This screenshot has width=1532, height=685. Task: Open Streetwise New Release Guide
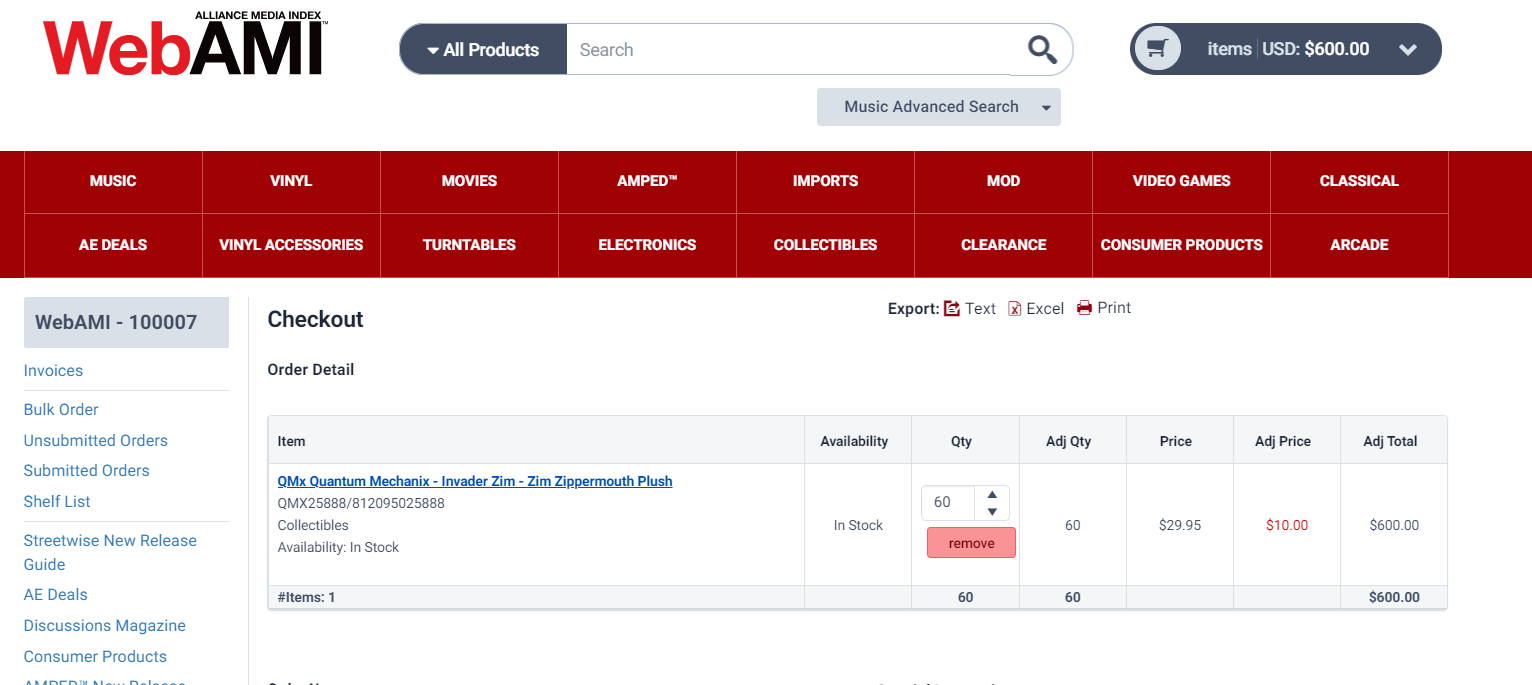110,553
